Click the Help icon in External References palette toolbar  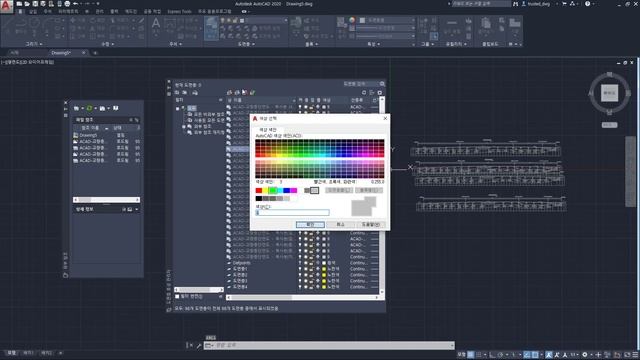(116, 108)
